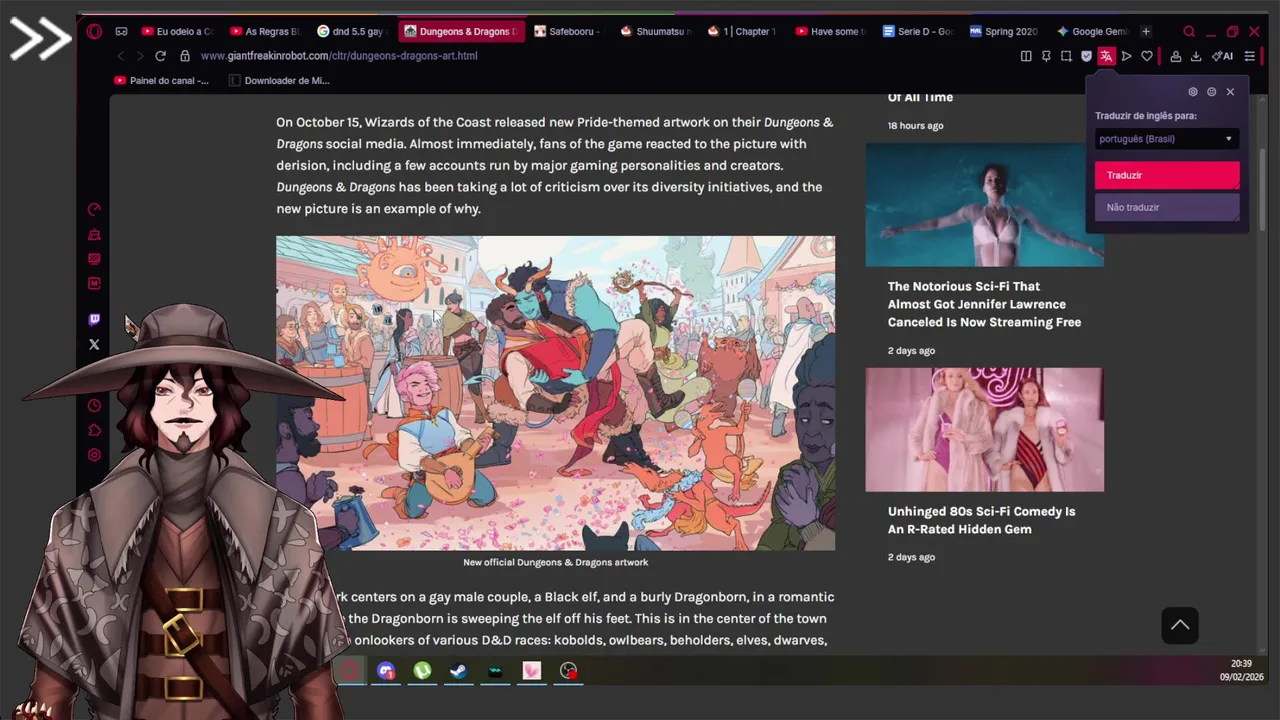Click the Opera GX logo menu

(x=94, y=31)
